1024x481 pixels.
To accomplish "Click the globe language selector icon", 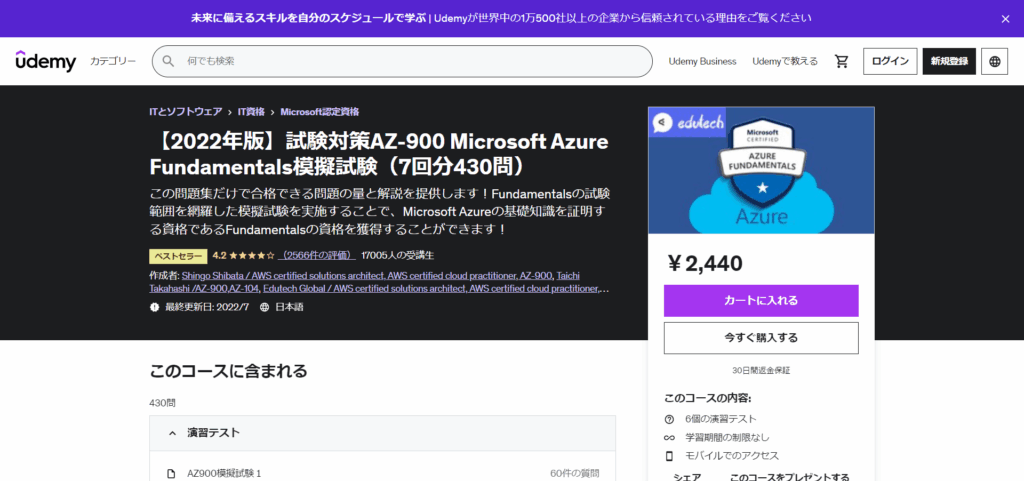I will pos(994,61).
